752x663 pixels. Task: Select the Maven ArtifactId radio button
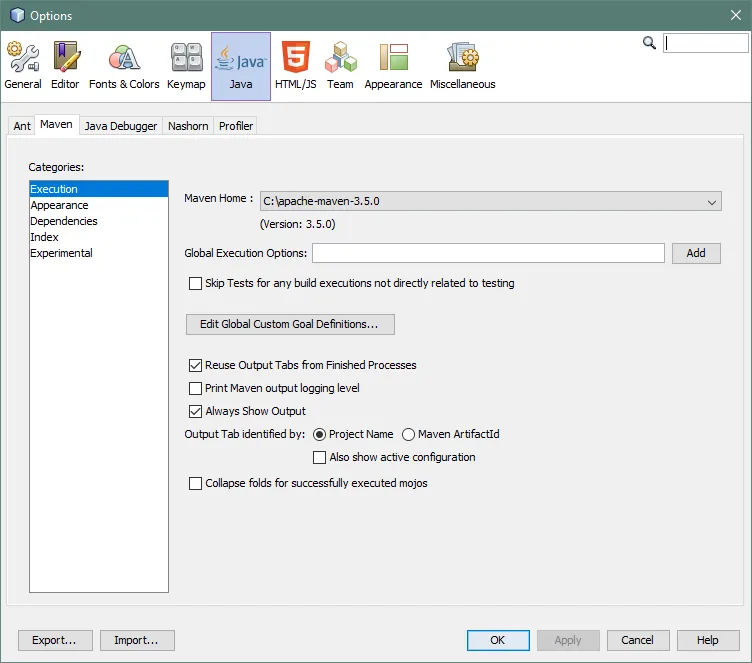pyautogui.click(x=408, y=435)
